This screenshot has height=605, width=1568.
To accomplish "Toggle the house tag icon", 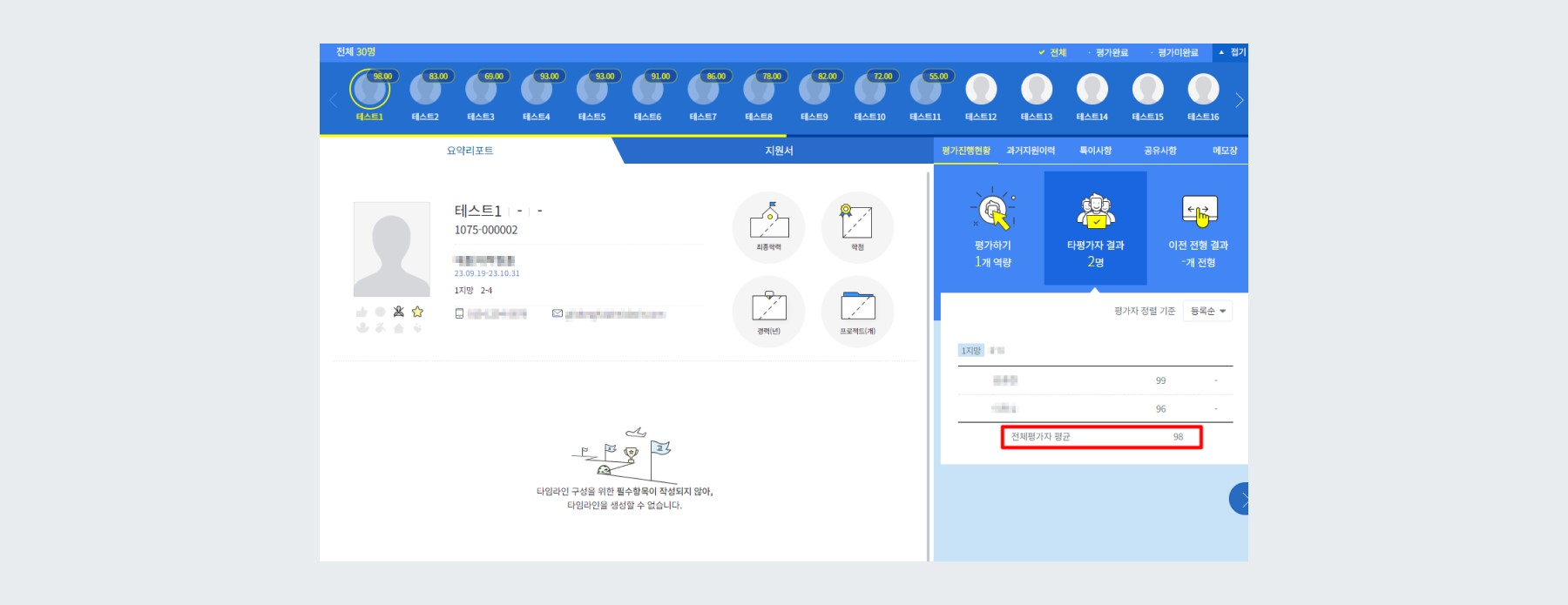I will [x=398, y=328].
